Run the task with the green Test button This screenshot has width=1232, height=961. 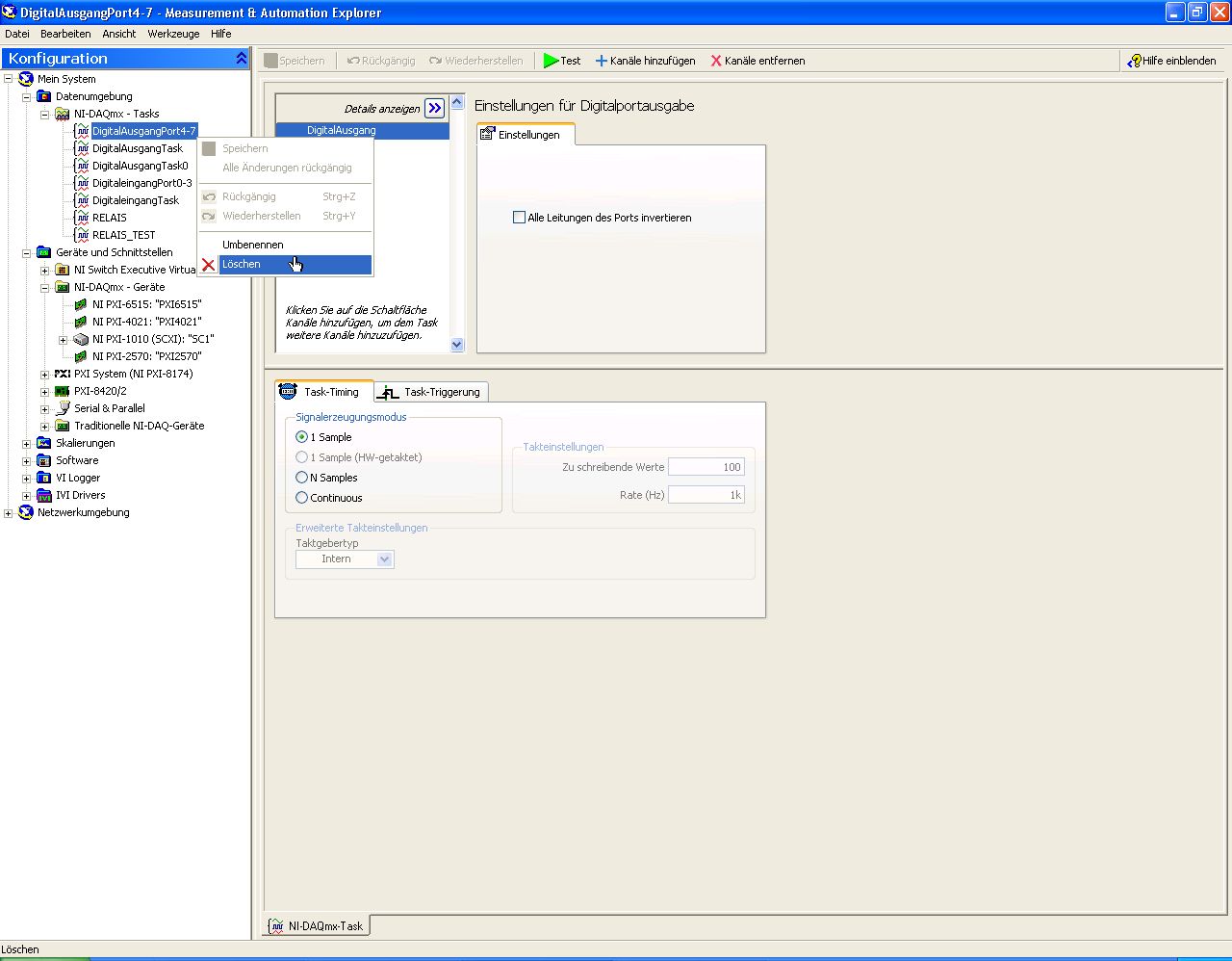pos(562,61)
